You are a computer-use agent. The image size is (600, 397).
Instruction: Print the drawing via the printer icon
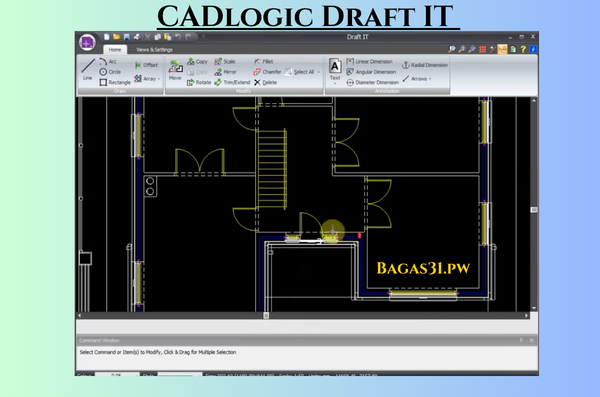coord(137,37)
